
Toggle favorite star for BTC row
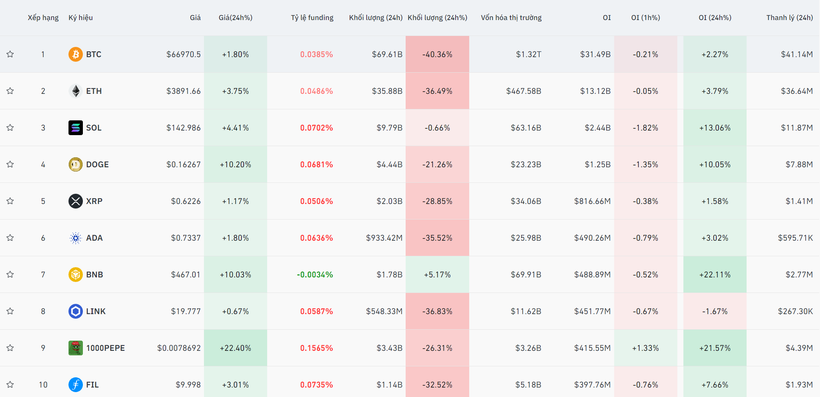click(x=10, y=54)
